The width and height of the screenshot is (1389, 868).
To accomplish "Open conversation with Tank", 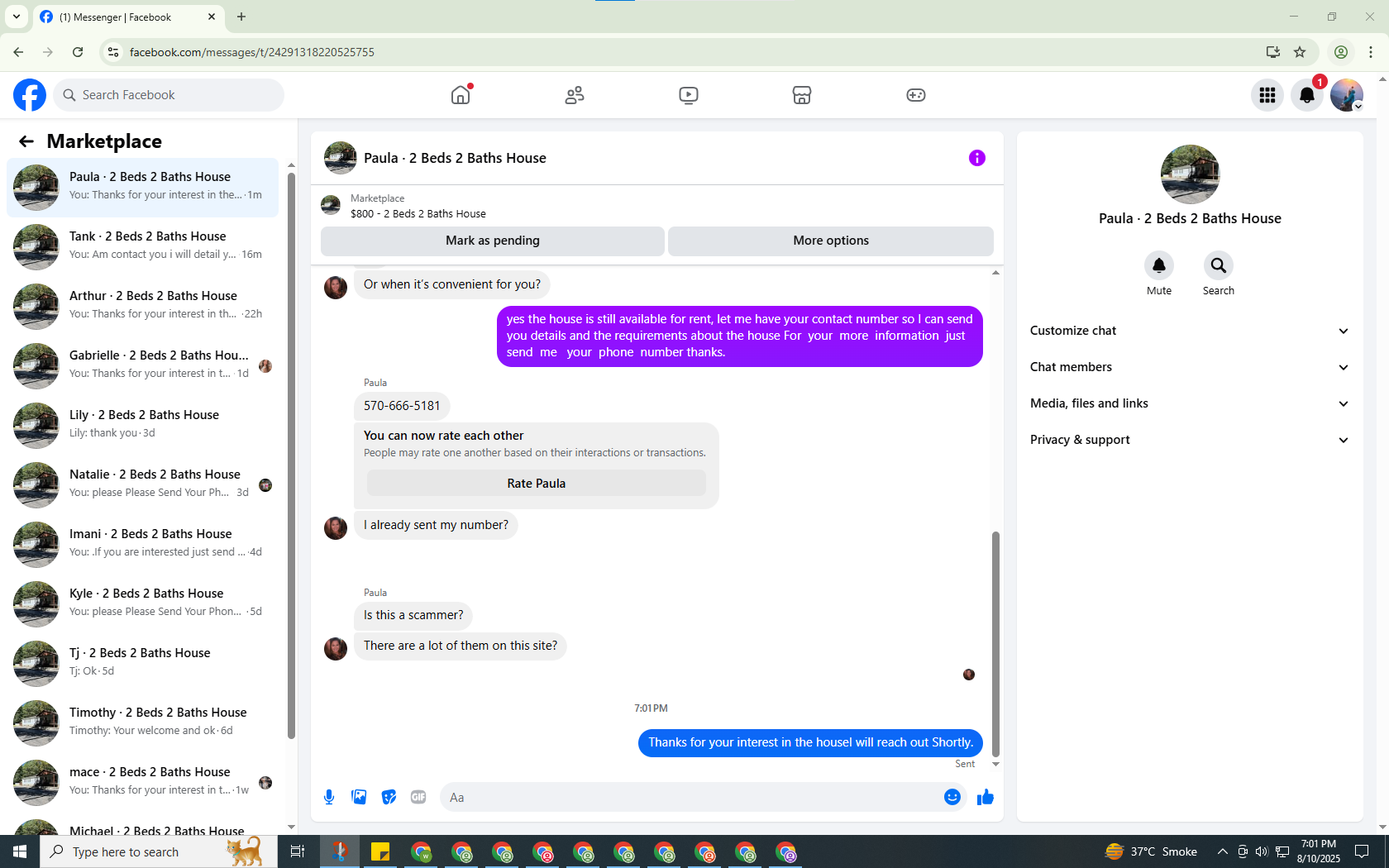I will pyautogui.click(x=142, y=247).
